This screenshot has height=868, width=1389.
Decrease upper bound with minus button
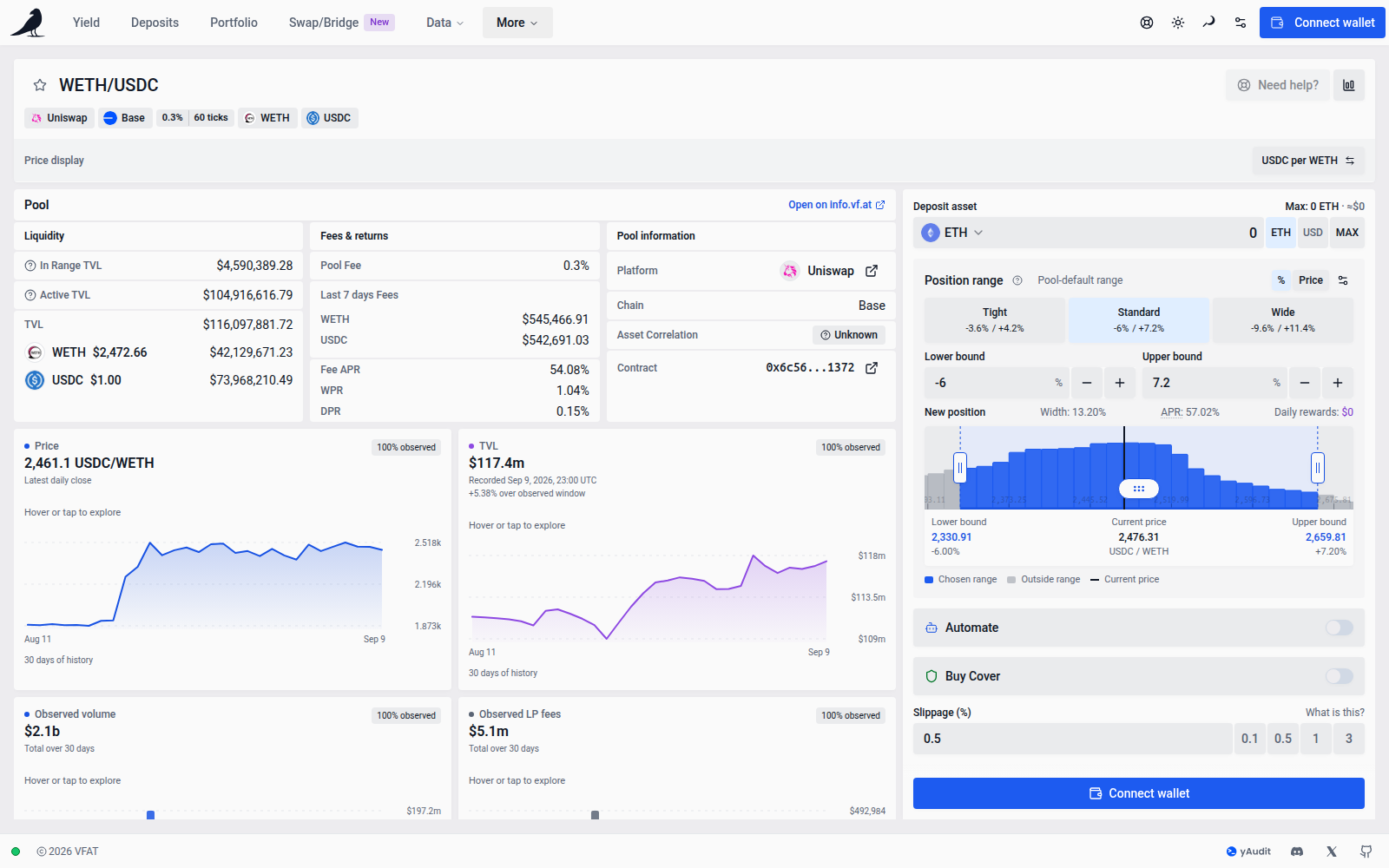coord(1305,383)
